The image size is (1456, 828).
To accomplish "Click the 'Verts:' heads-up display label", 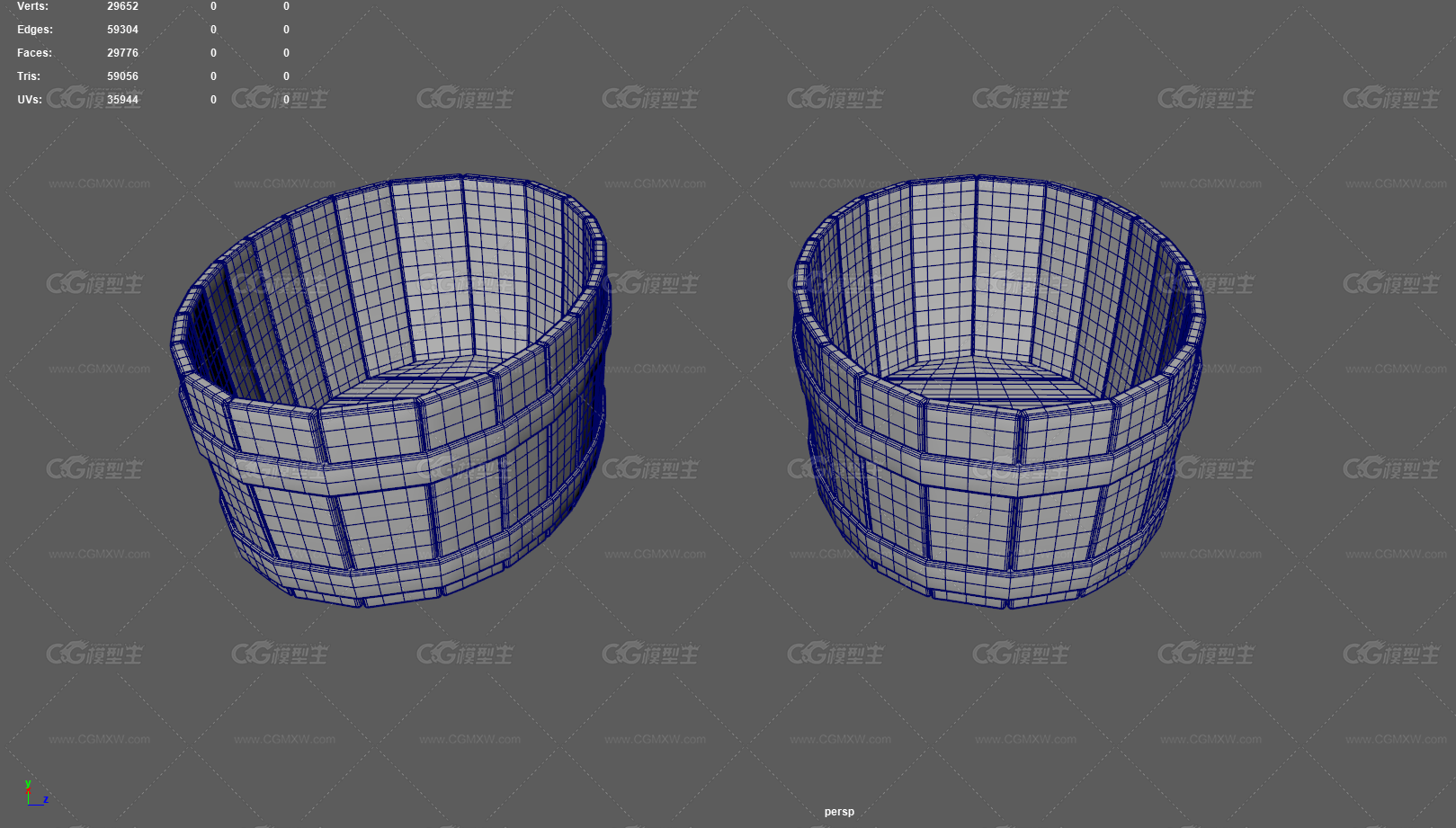I will (33, 6).
